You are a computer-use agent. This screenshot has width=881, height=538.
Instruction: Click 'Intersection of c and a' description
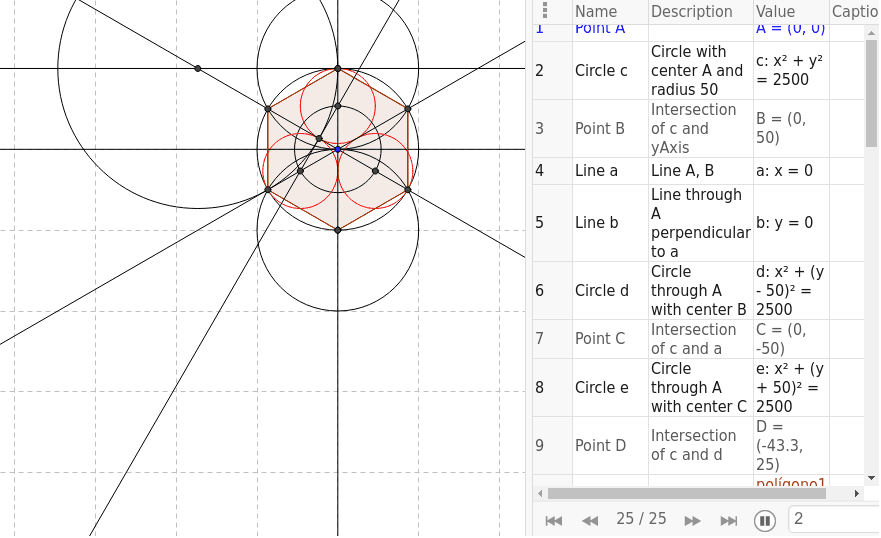pos(701,339)
